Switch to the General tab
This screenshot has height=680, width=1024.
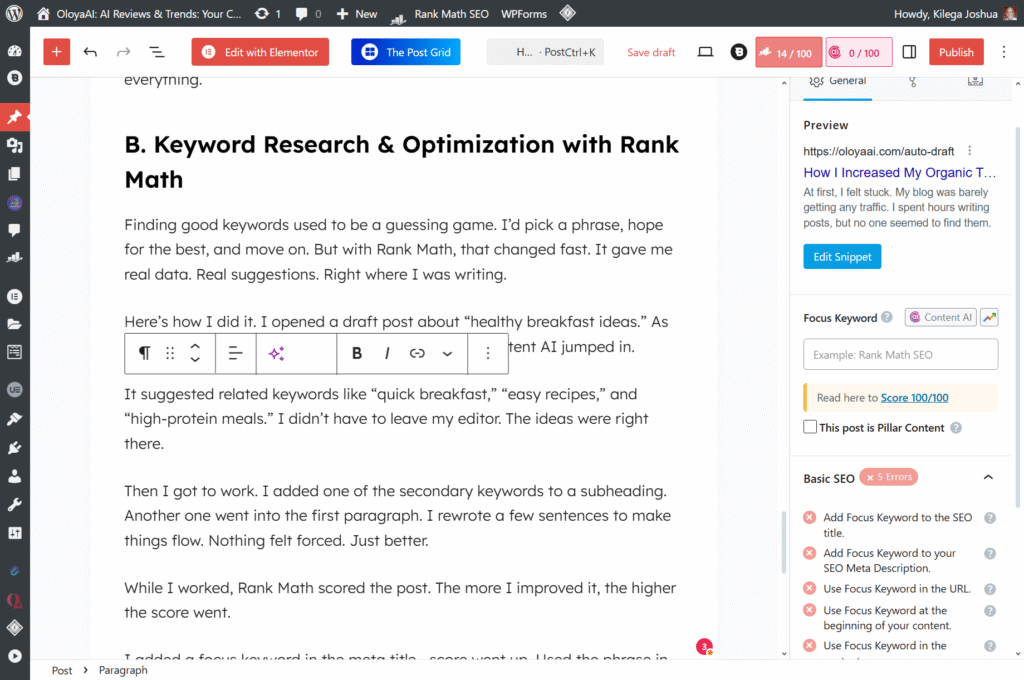pyautogui.click(x=837, y=81)
